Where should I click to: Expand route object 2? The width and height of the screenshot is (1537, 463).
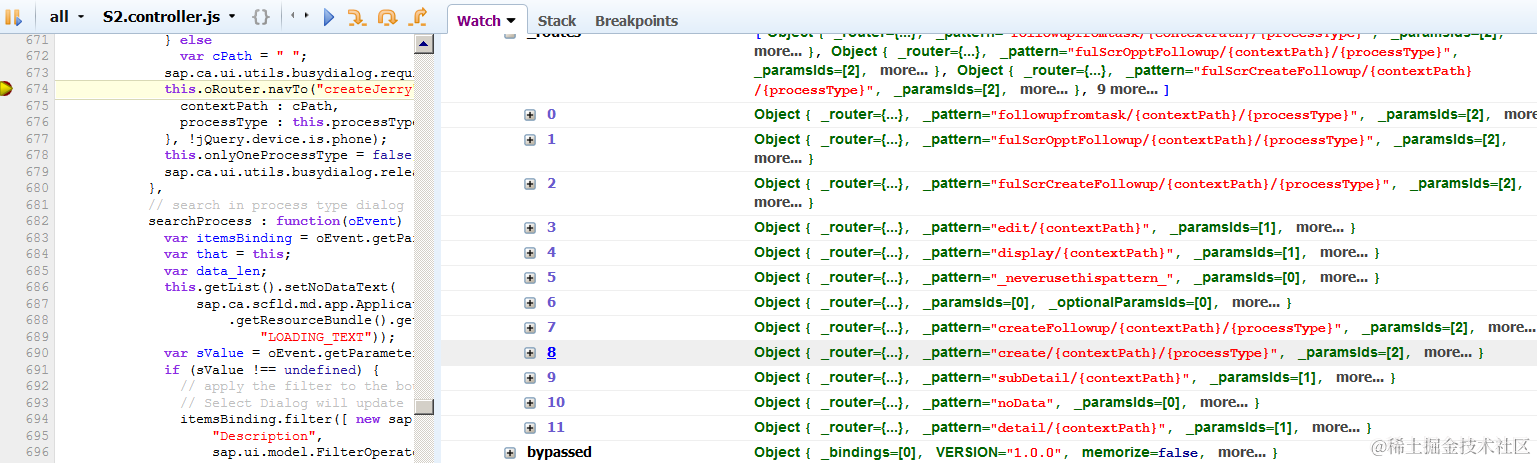click(x=530, y=184)
